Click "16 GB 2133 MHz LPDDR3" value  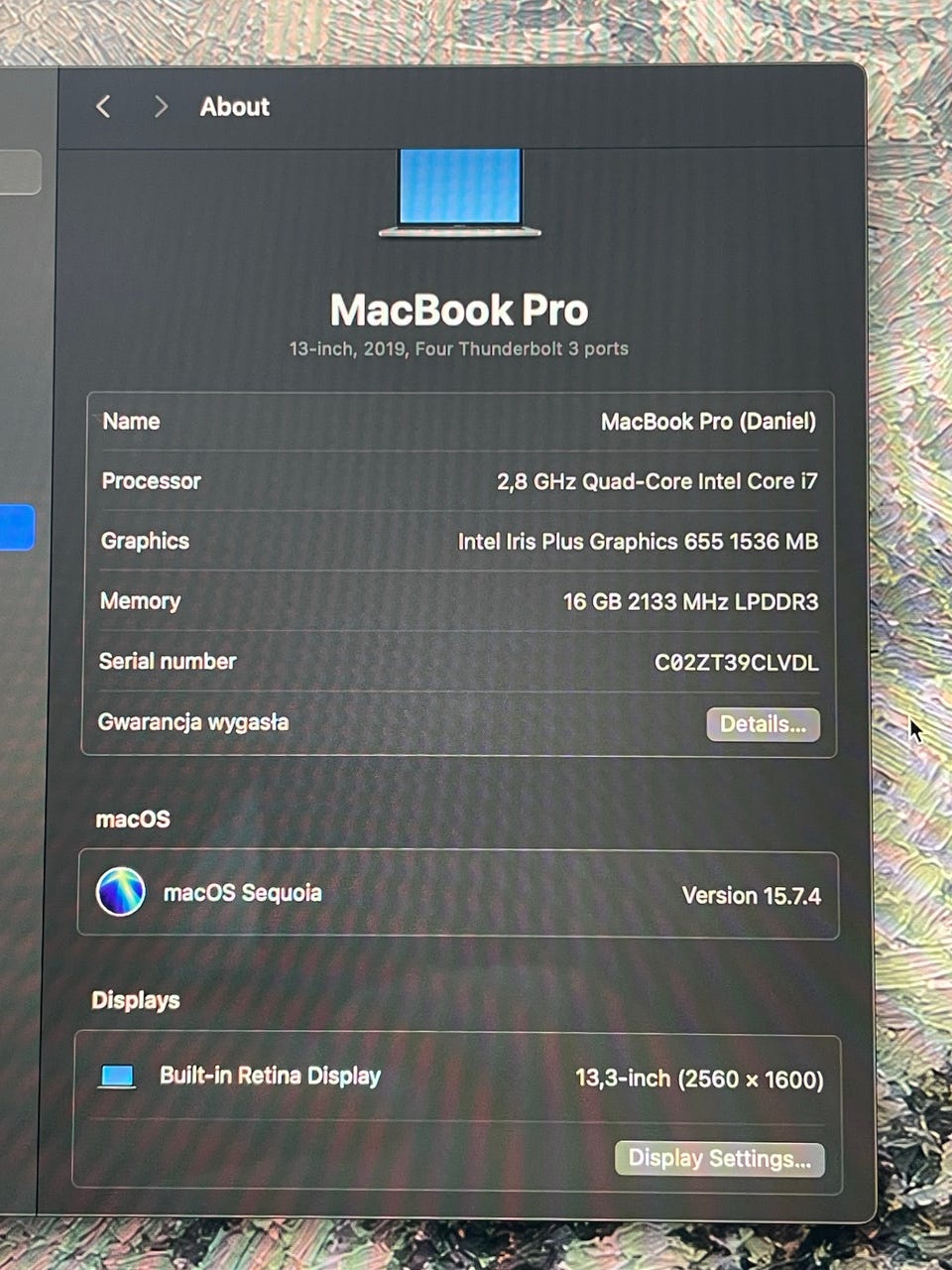click(x=690, y=602)
